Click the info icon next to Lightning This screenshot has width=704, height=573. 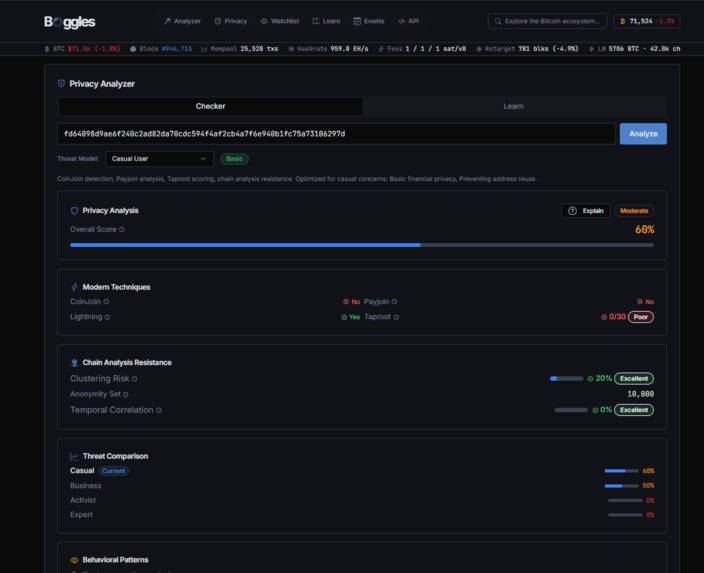(107, 317)
